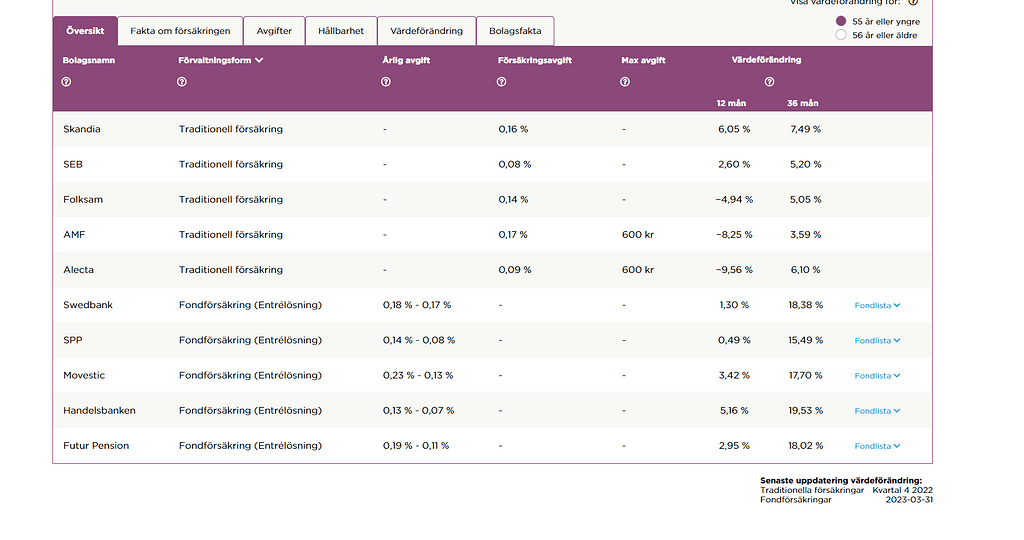
Task: Select the '56 år eller äldre' option
Action: coord(840,35)
